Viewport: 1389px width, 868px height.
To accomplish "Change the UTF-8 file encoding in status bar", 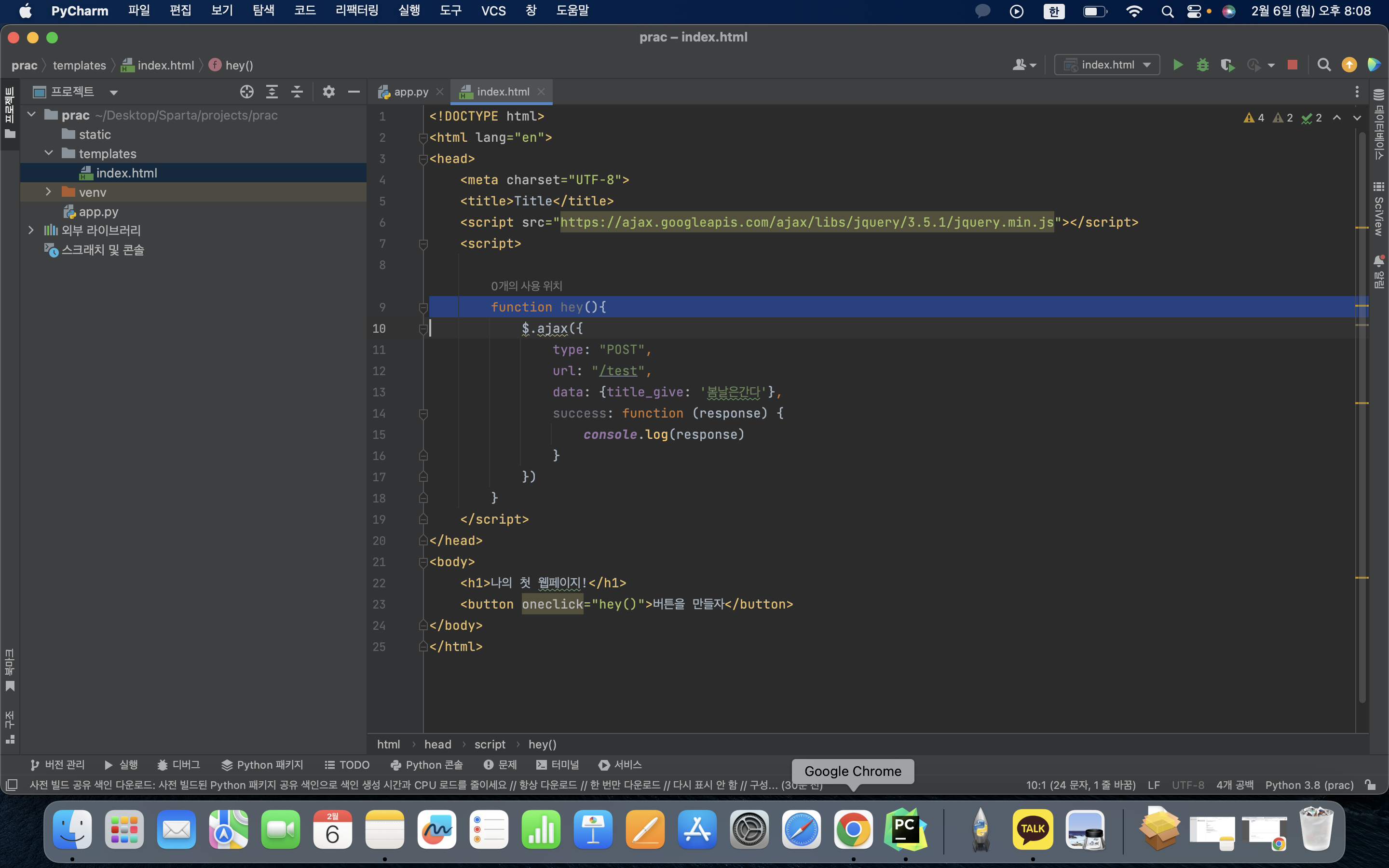I will pos(1187,785).
